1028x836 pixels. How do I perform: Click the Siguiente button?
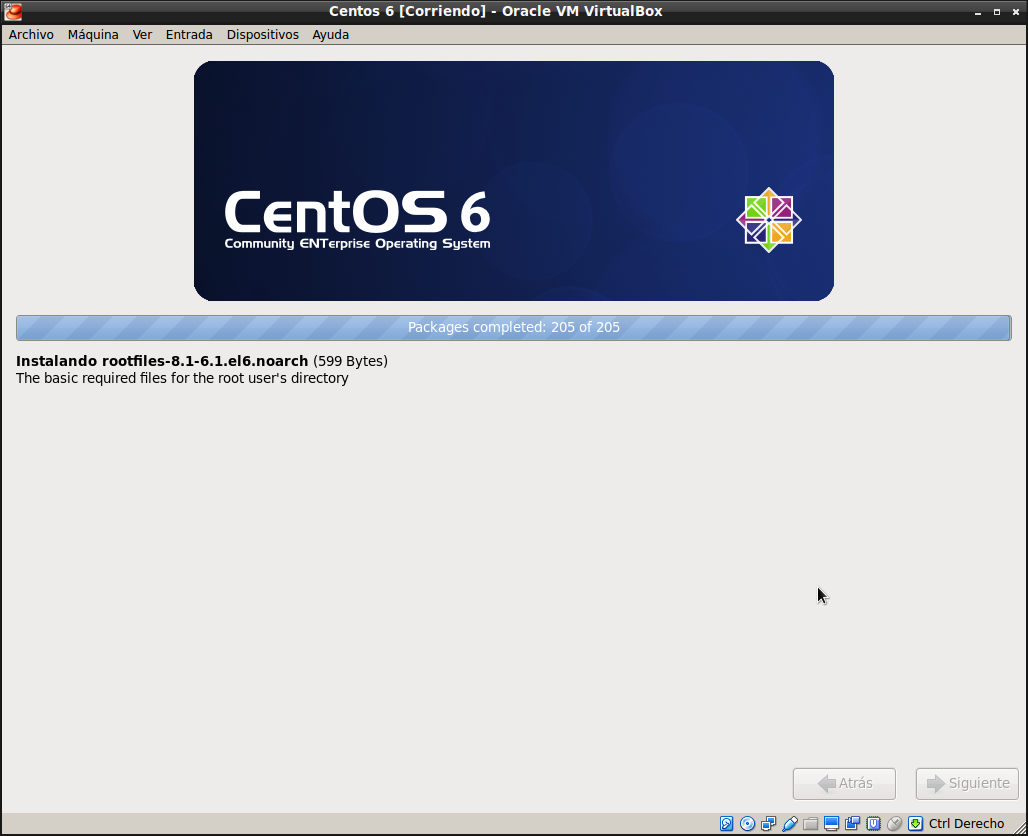pyautogui.click(x=967, y=783)
